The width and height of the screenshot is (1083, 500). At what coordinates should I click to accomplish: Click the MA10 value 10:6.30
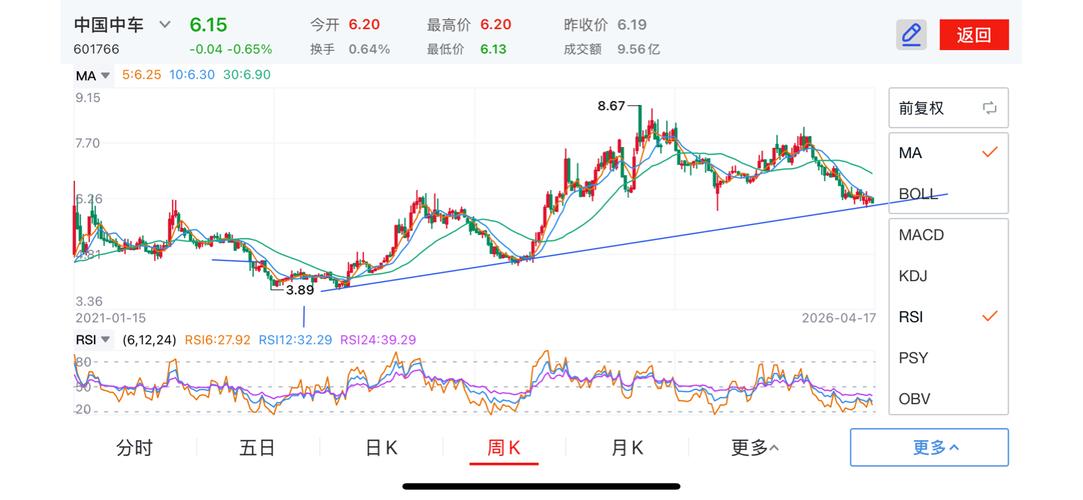click(191, 75)
